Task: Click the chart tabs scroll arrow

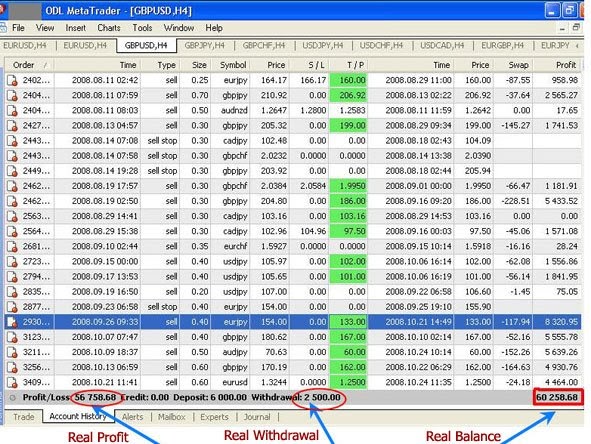Action: [x=577, y=46]
